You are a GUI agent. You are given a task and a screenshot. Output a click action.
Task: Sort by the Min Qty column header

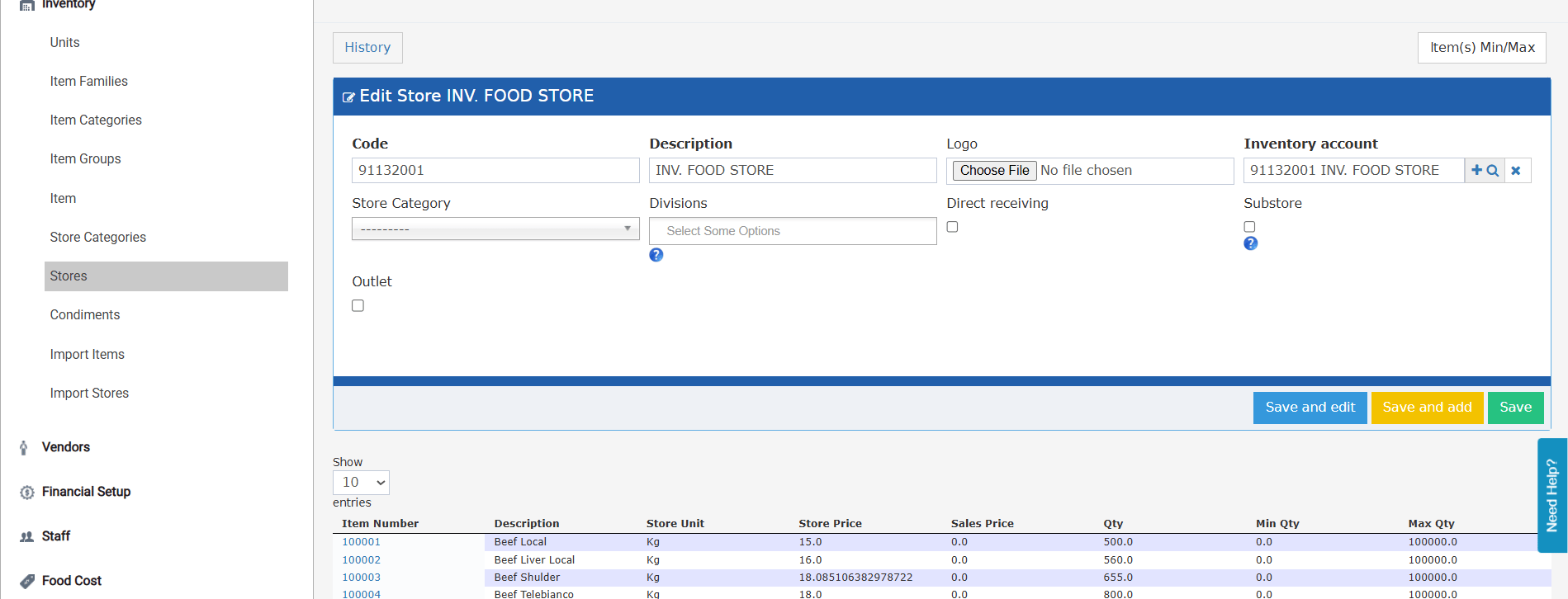(1277, 524)
